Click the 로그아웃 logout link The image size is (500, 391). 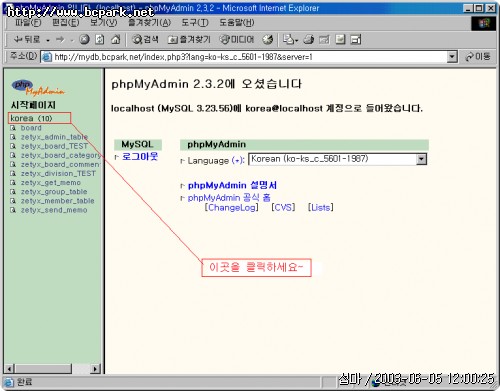(x=140, y=156)
